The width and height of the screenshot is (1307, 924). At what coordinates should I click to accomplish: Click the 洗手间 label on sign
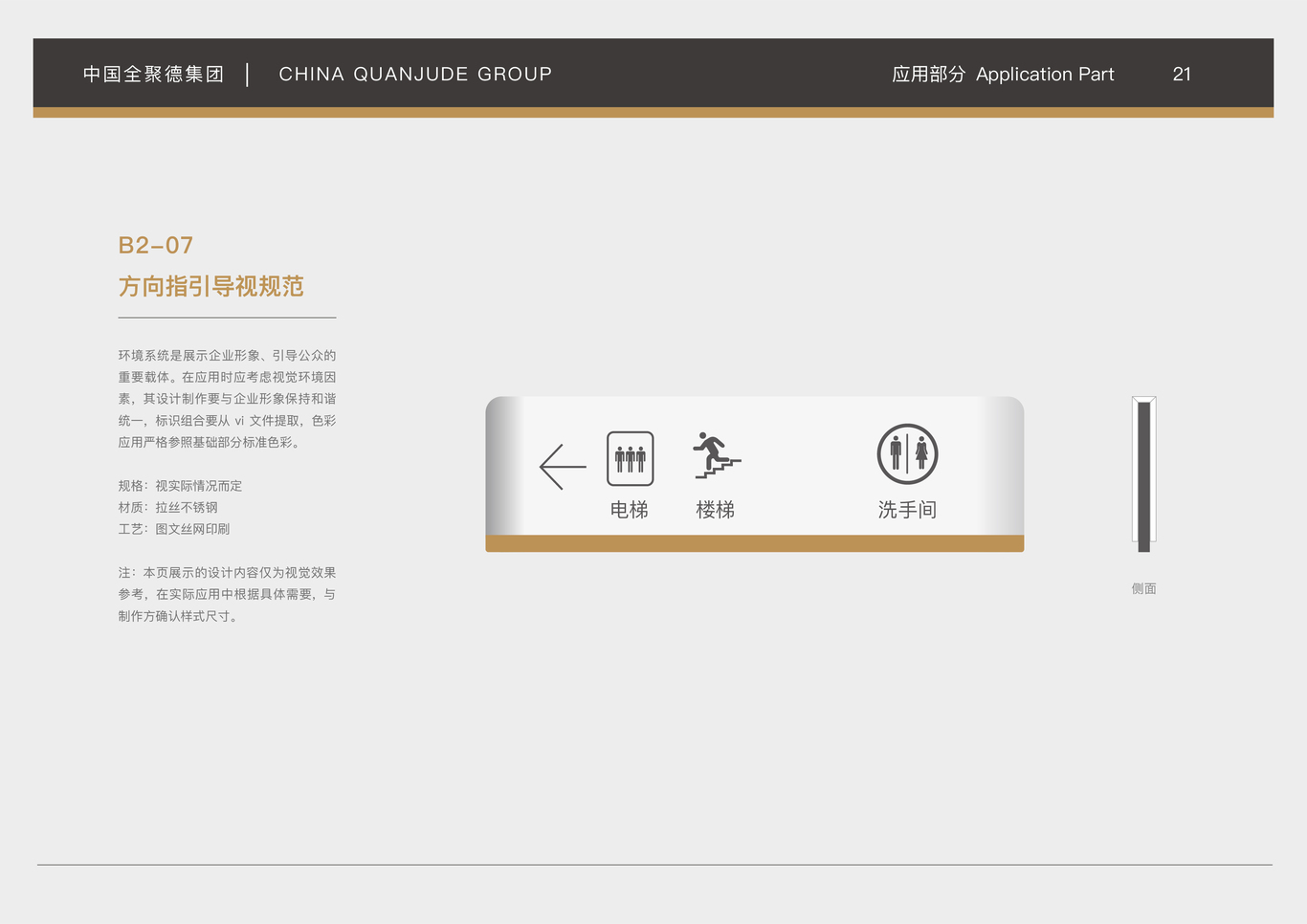[x=907, y=510]
